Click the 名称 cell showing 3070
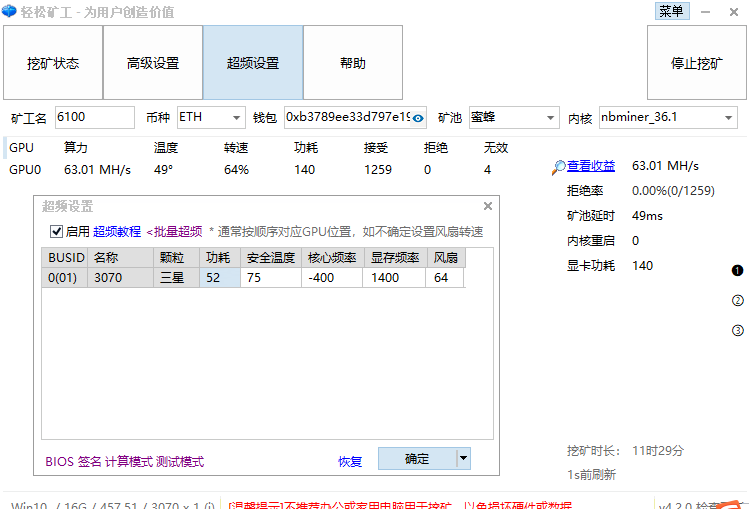The image size is (749, 509). tap(120, 277)
